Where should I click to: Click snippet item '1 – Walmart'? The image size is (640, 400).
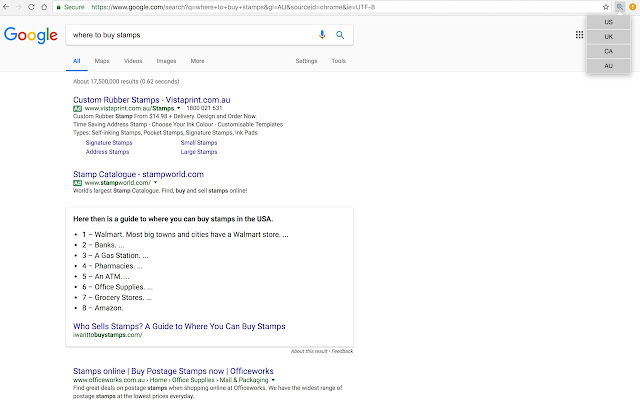185,235
